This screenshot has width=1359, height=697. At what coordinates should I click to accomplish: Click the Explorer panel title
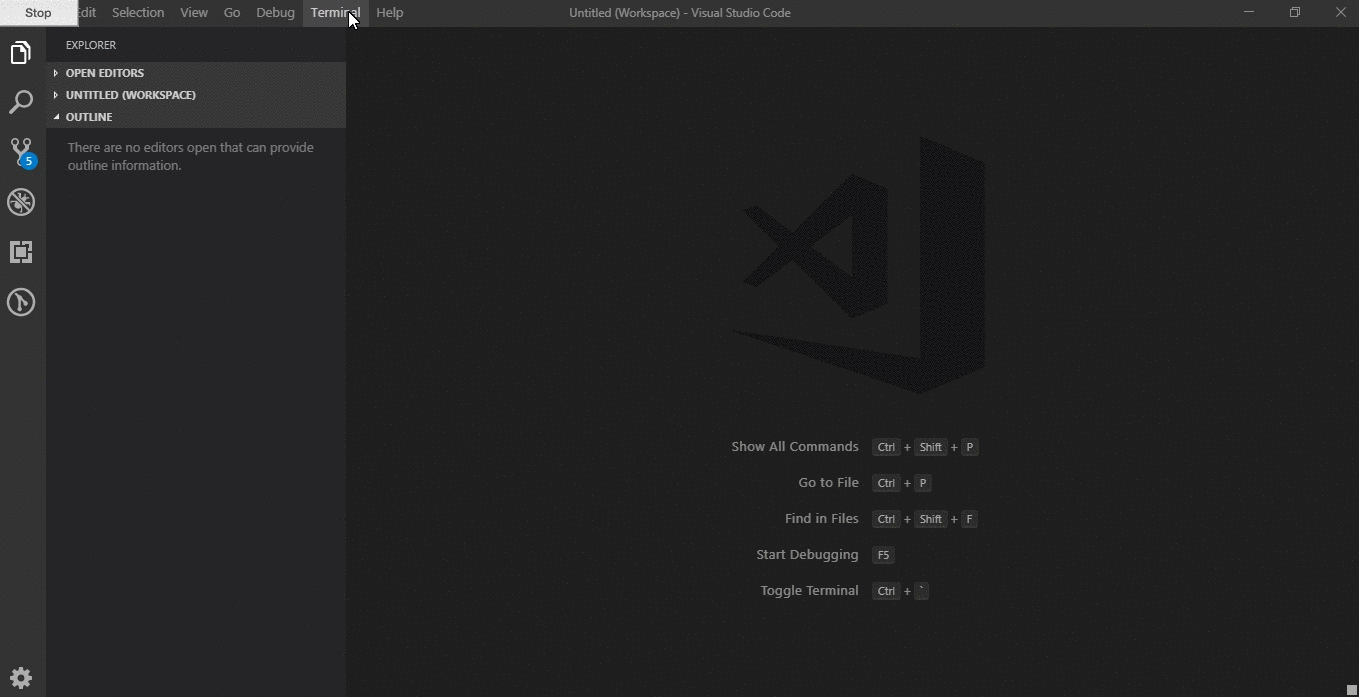[91, 45]
